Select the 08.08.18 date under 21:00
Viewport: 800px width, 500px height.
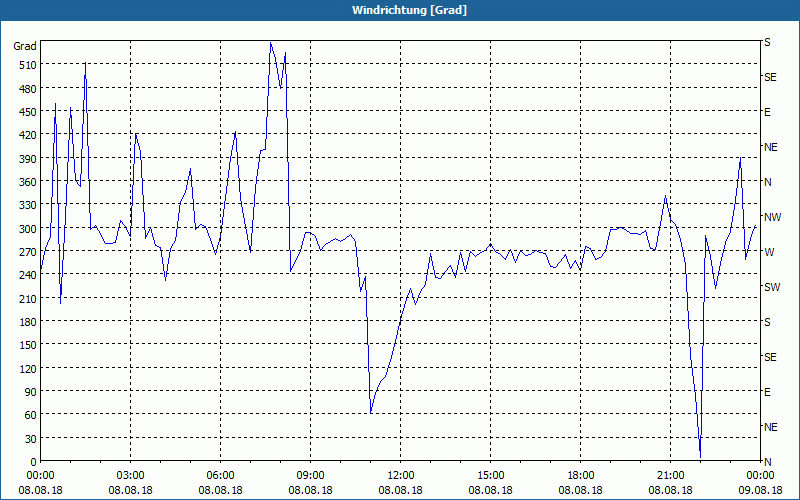click(x=670, y=490)
